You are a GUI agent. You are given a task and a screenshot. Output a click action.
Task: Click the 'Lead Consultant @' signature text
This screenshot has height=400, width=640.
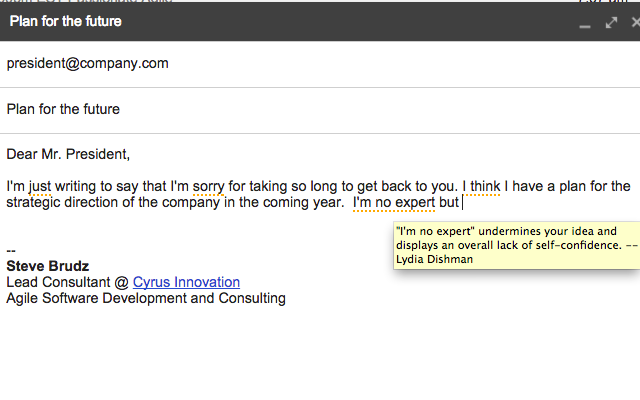click(x=67, y=283)
